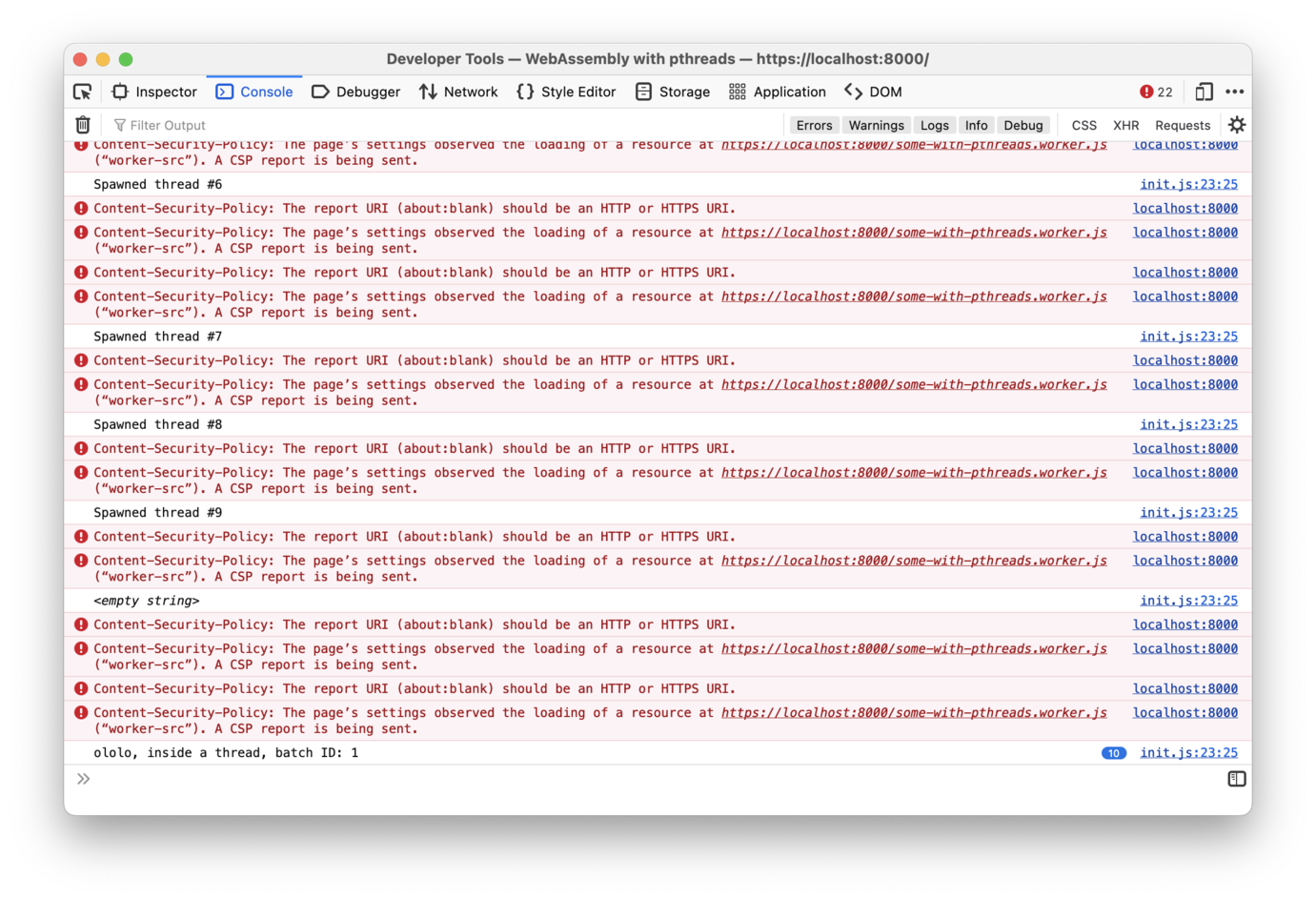Toggle the Warnings filter
Screen dimensions: 1316x900
[x=876, y=125]
